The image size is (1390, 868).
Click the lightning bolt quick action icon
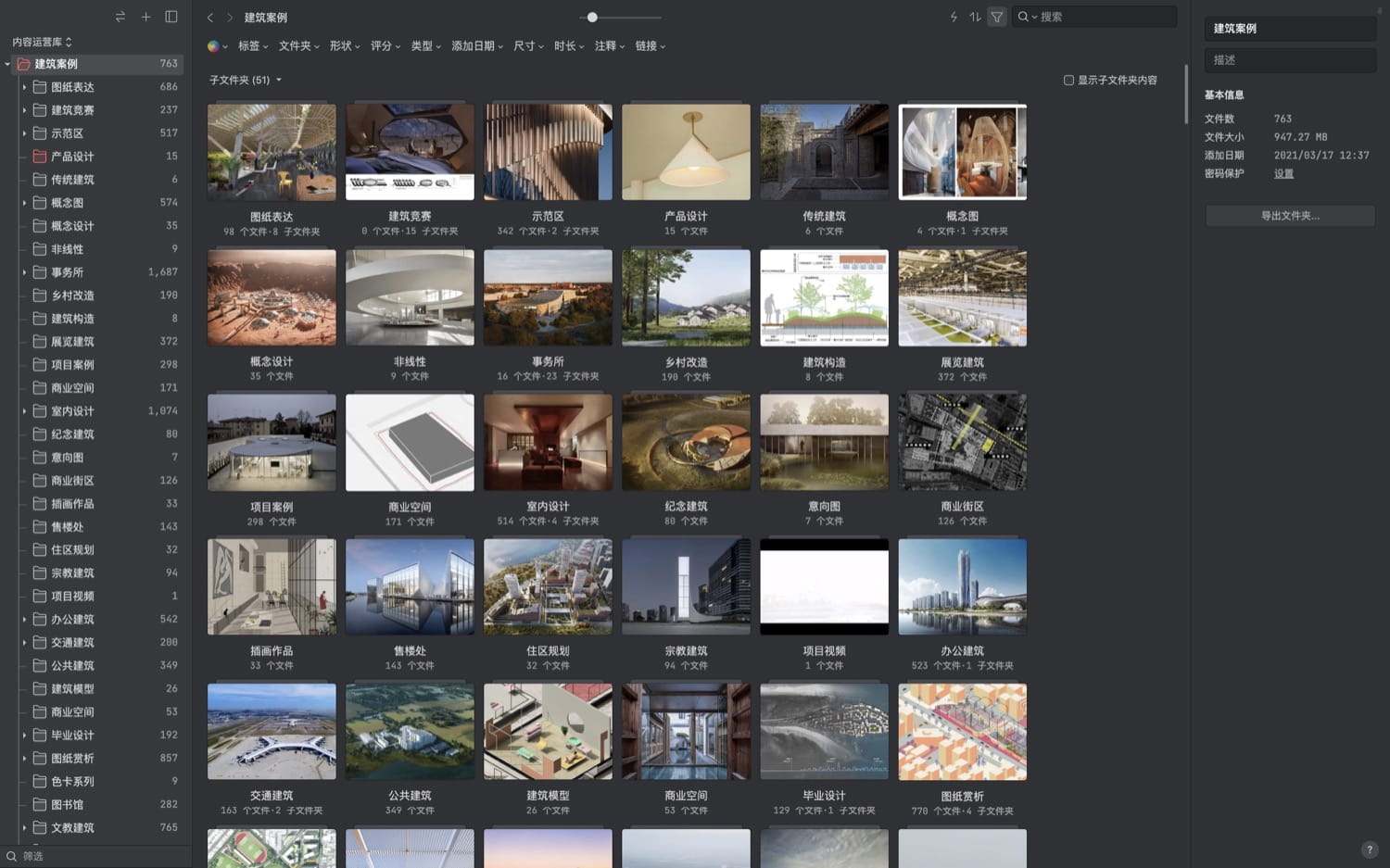[954, 17]
